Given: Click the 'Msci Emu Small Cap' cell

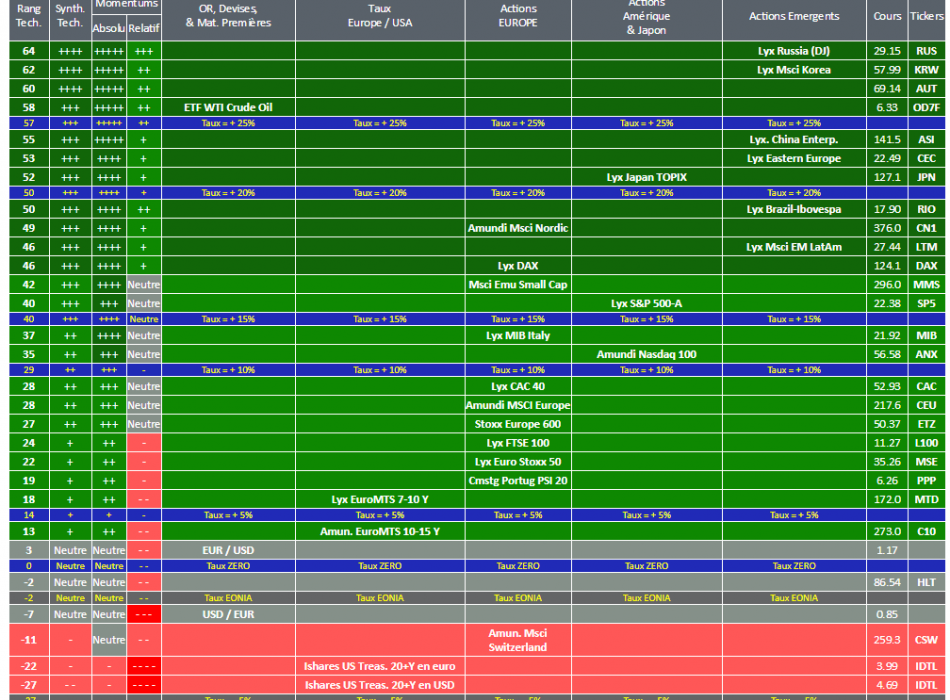Looking at the screenshot, I should [x=518, y=284].
